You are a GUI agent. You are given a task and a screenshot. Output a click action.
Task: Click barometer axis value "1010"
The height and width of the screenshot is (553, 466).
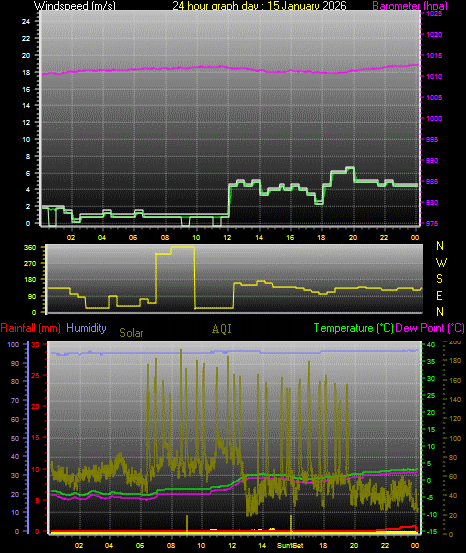[434, 77]
